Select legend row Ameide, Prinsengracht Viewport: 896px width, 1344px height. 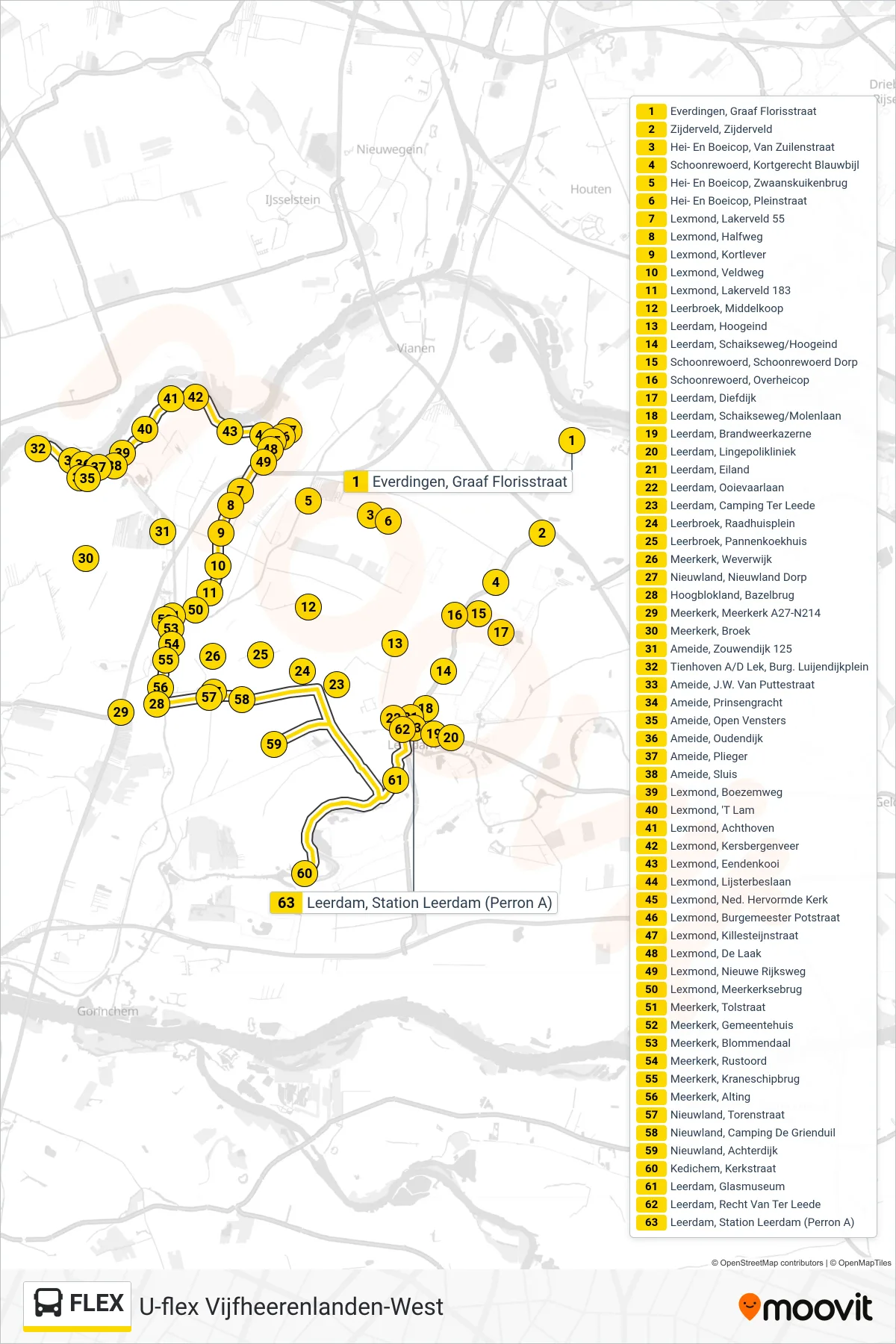[753, 703]
